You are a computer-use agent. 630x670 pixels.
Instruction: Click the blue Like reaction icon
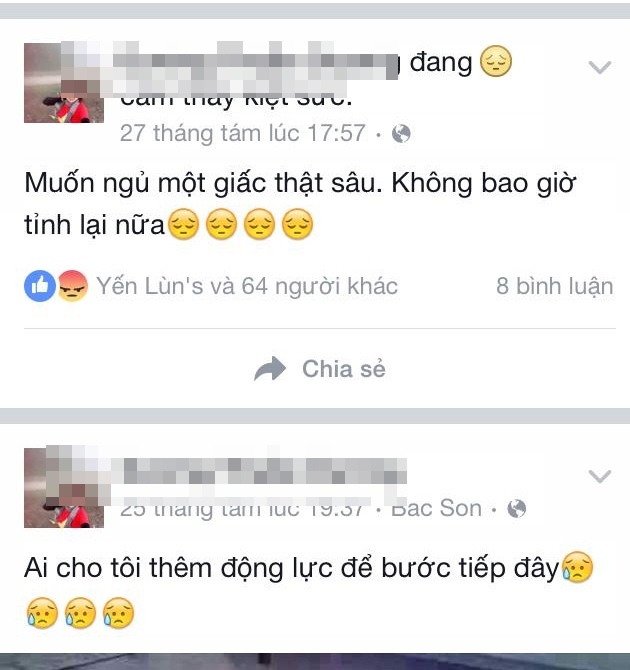[x=40, y=286]
